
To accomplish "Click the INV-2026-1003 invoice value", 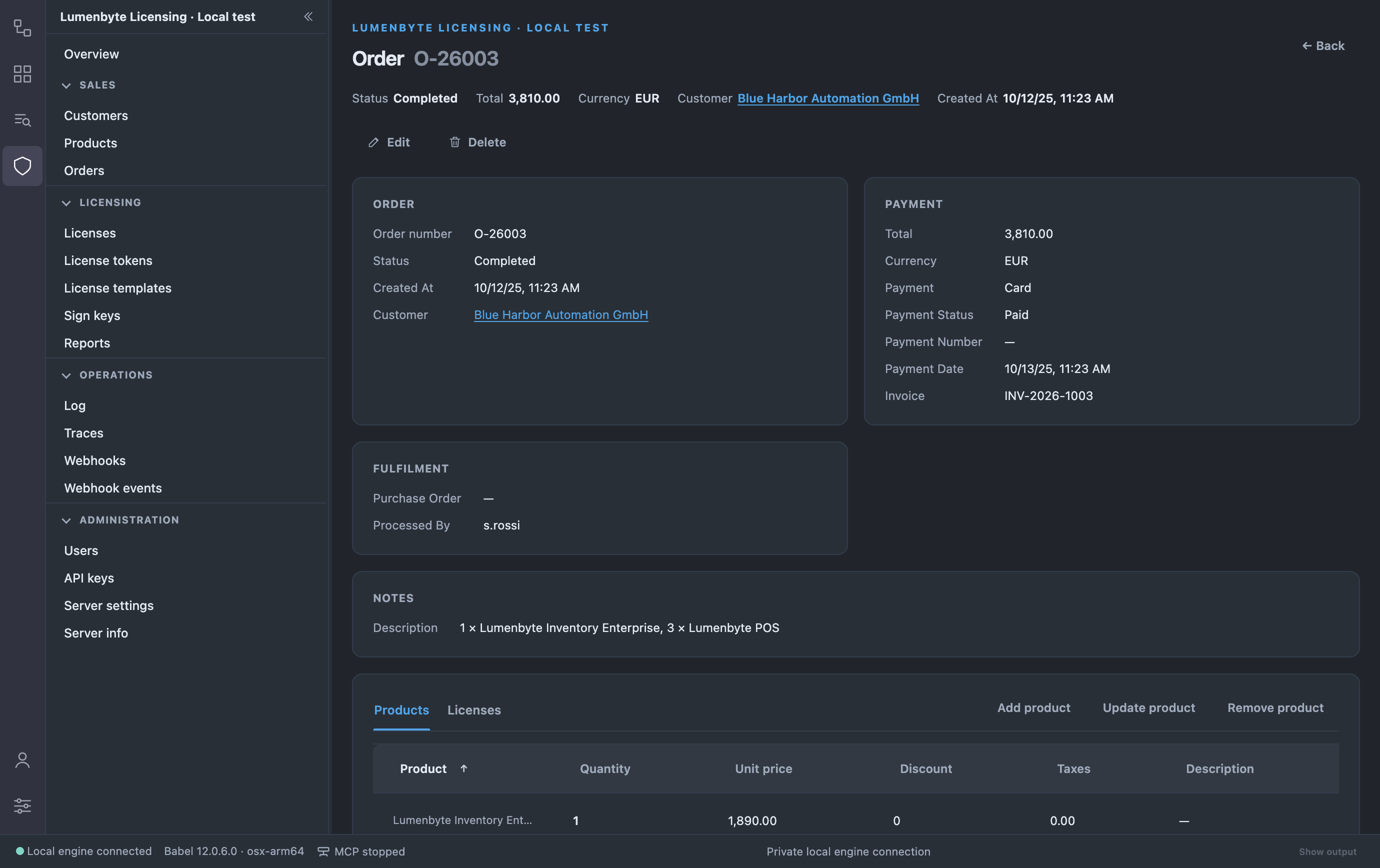I will (x=1049, y=395).
